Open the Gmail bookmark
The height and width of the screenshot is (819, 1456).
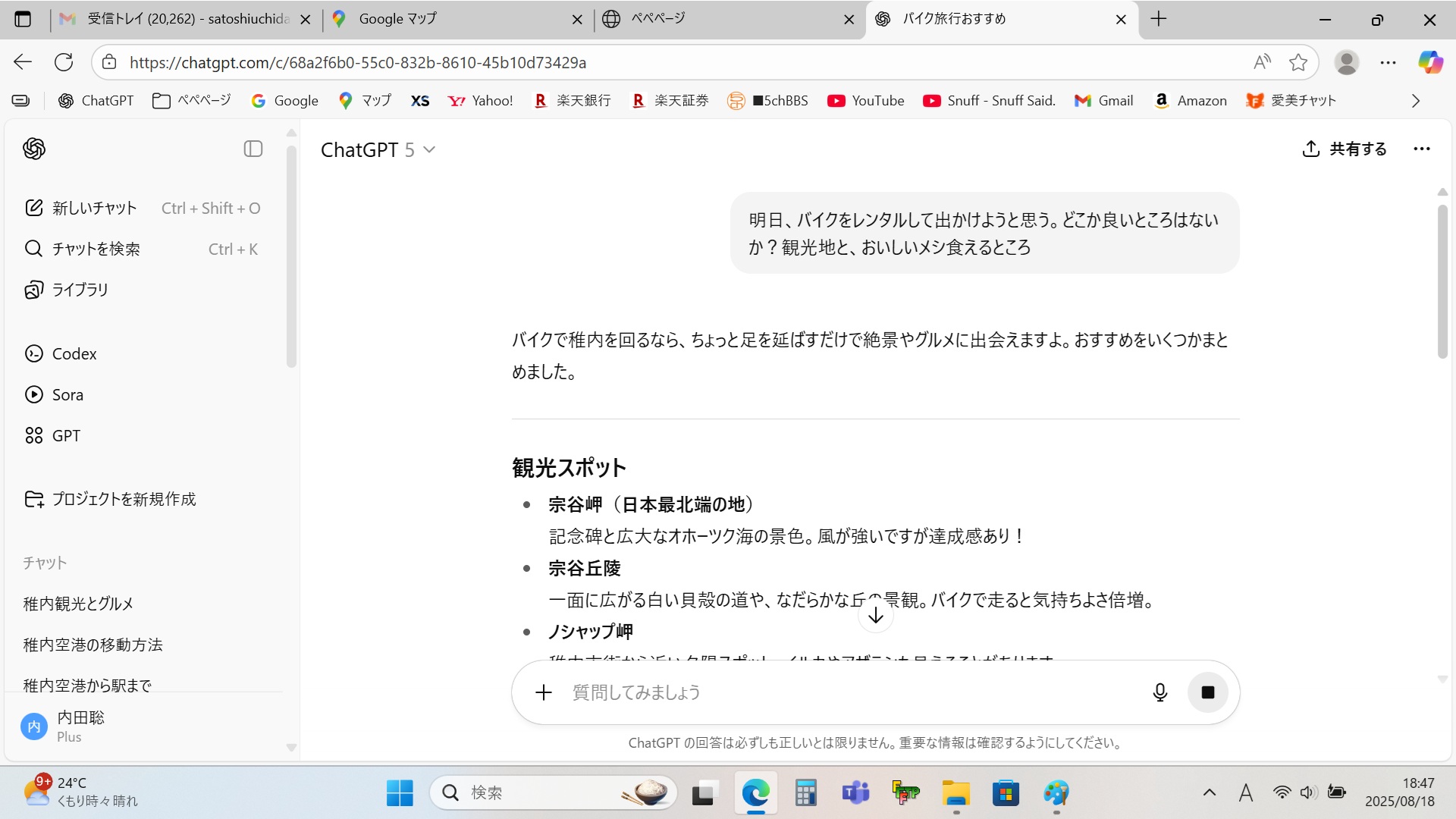tap(1103, 101)
